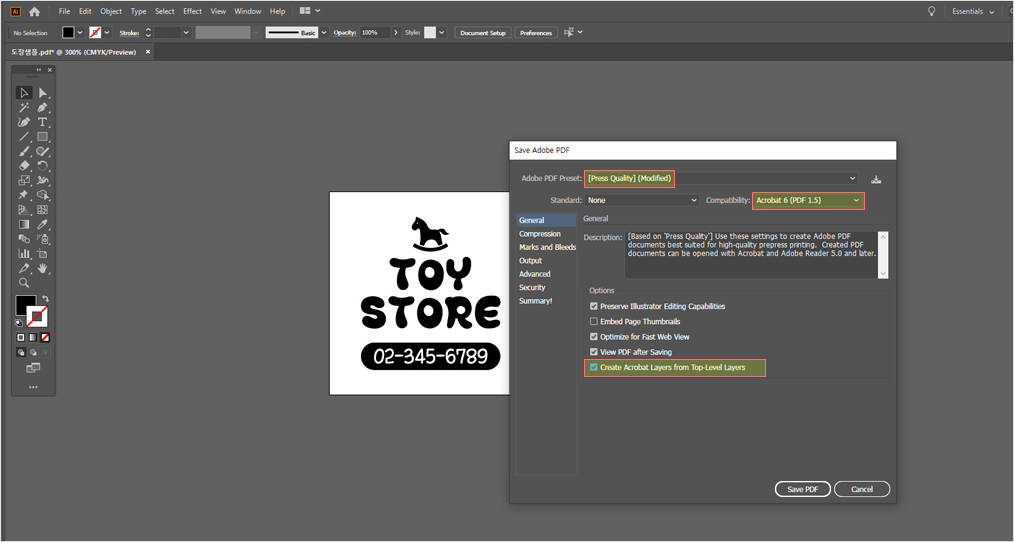Select the Rotate tool
This screenshot has width=1014, height=542.
point(43,166)
